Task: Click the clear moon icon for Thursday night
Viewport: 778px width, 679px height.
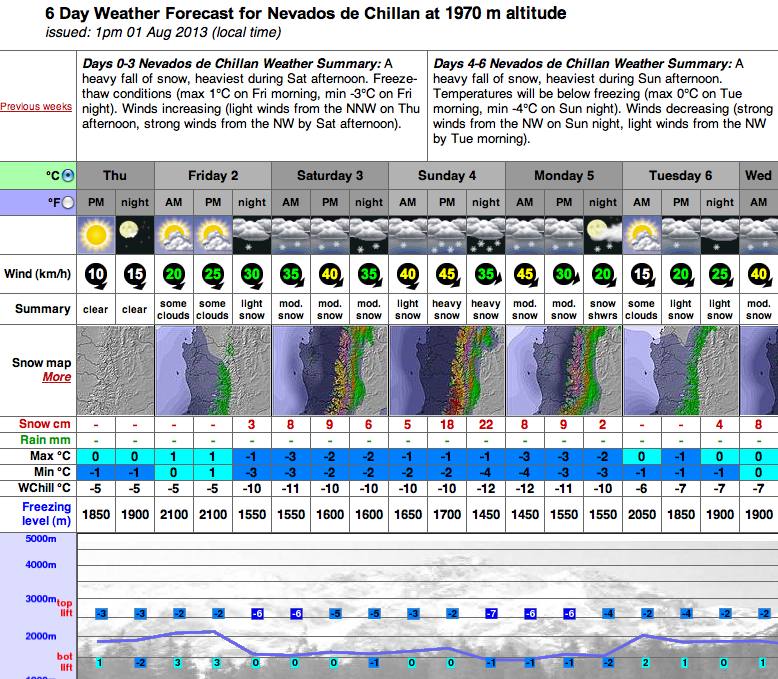Action: [x=134, y=235]
